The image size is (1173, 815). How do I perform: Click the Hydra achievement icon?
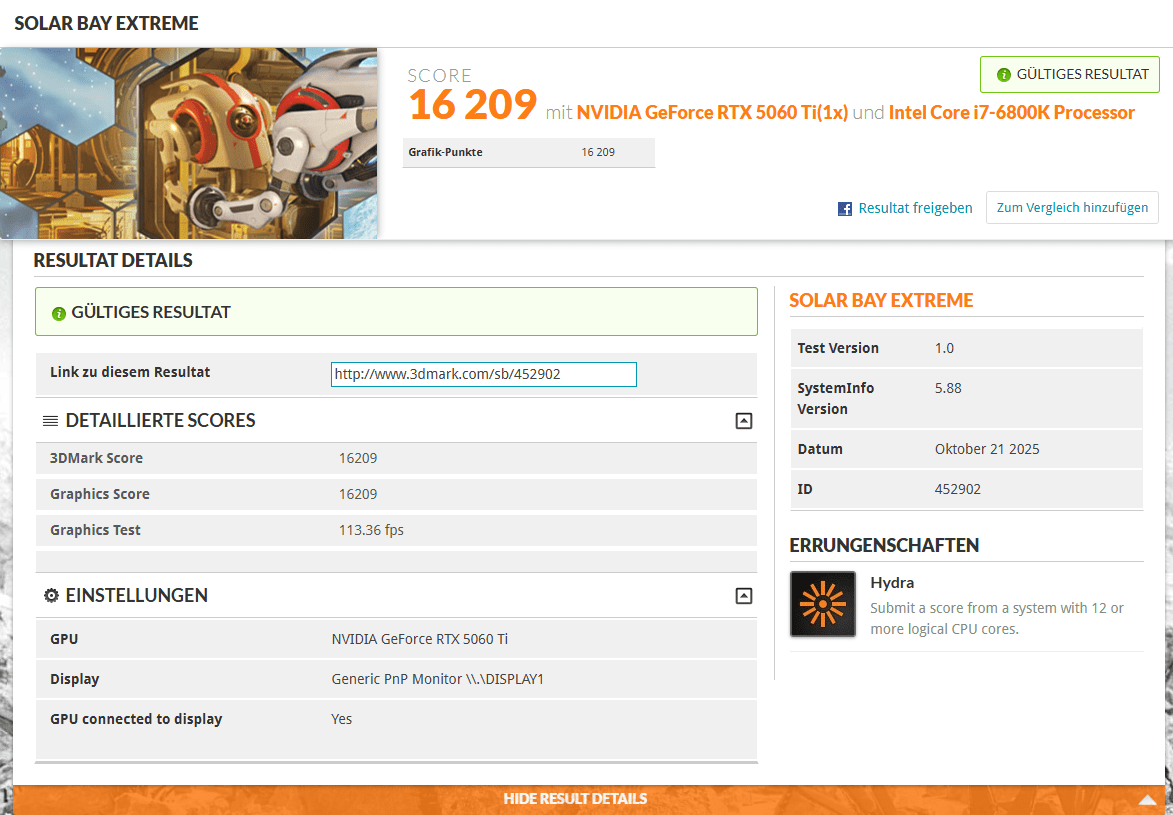[823, 604]
